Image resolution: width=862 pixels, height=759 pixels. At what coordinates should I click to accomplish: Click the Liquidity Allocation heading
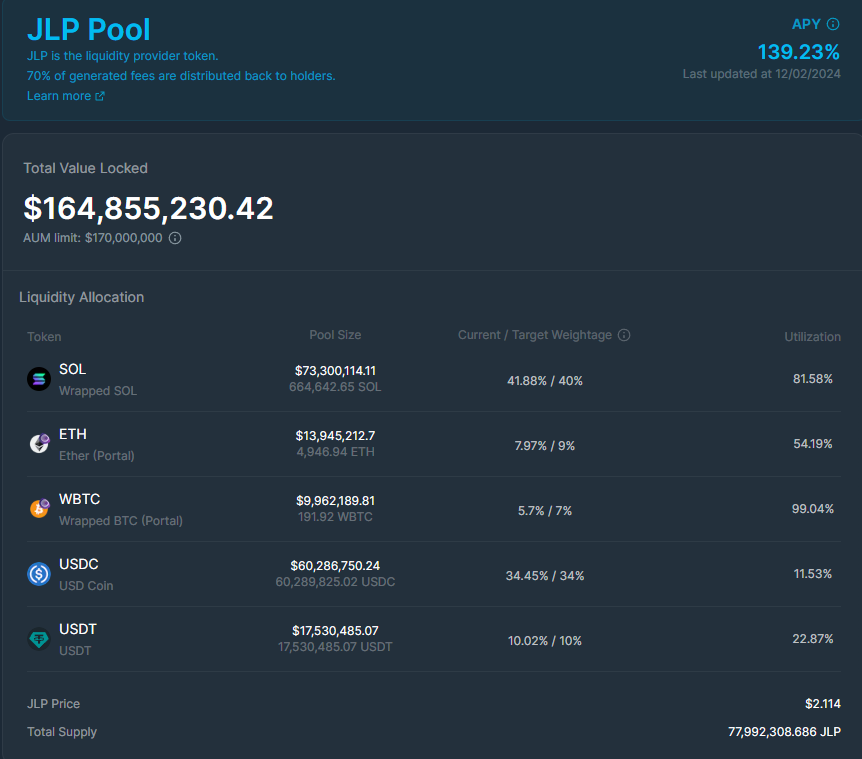click(81, 297)
